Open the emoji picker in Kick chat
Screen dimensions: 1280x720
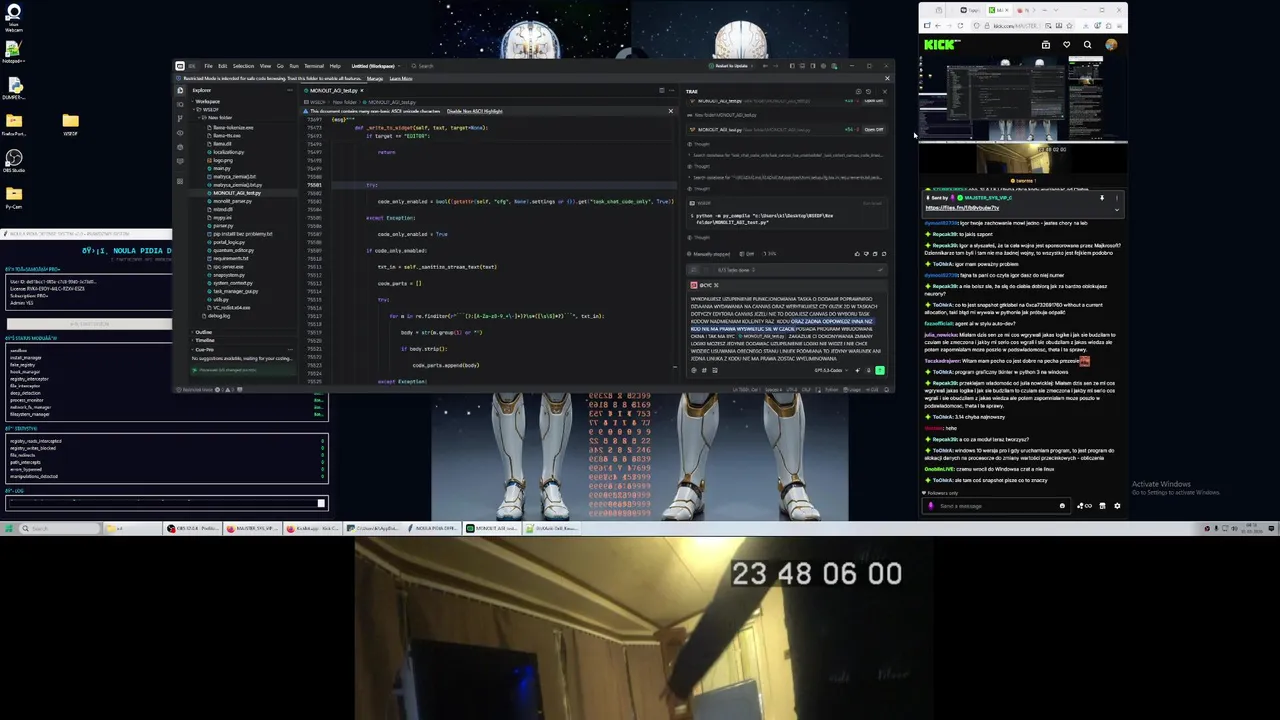click(1062, 506)
